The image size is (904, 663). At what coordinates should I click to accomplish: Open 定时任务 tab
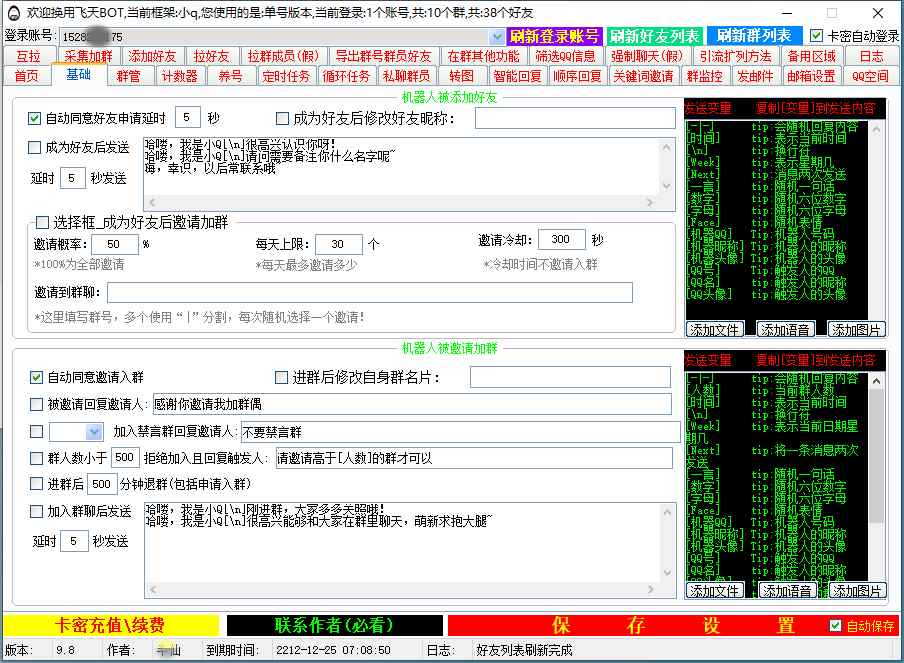tap(286, 76)
